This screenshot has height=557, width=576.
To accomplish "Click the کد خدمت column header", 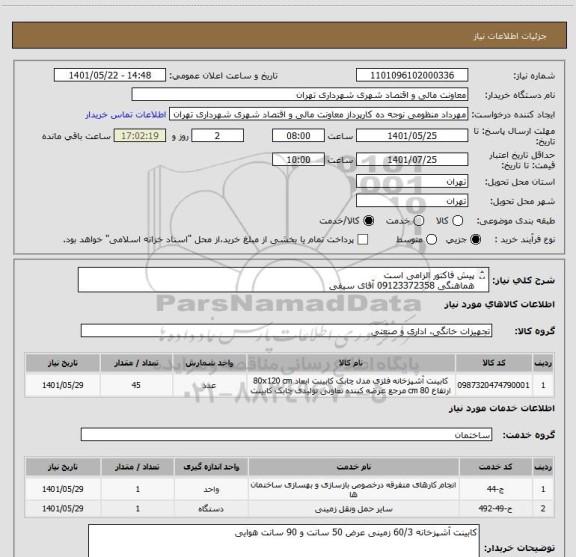I will point(495,467).
